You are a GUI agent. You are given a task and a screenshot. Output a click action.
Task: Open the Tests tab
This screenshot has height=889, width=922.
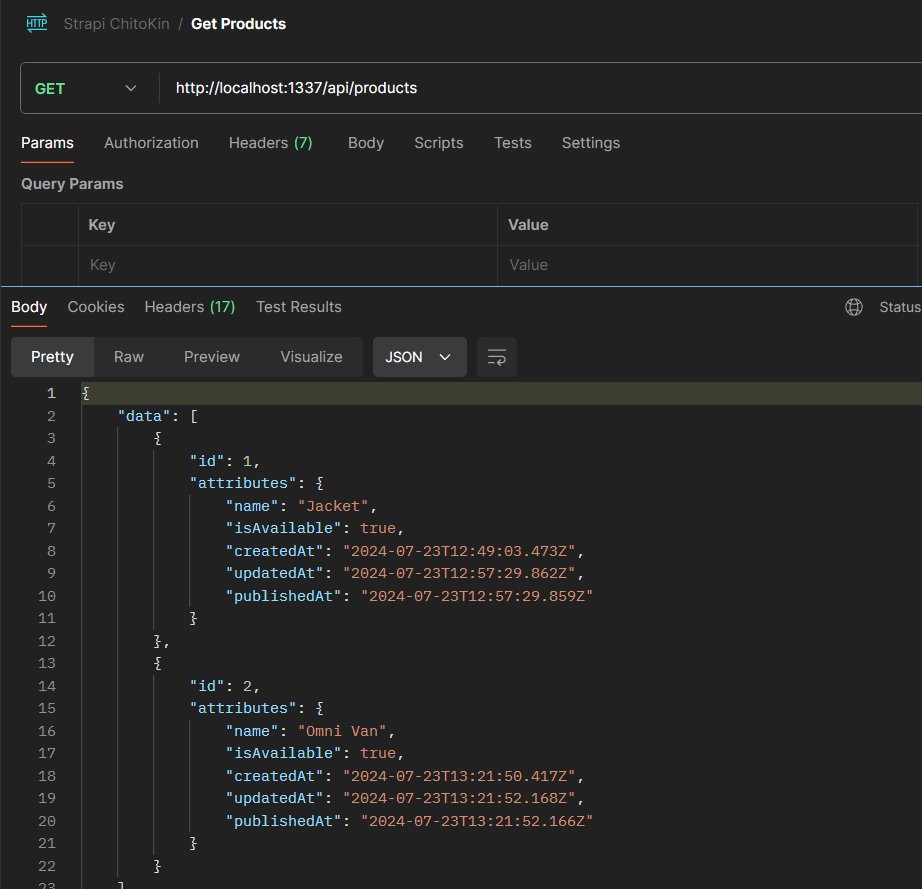[513, 143]
